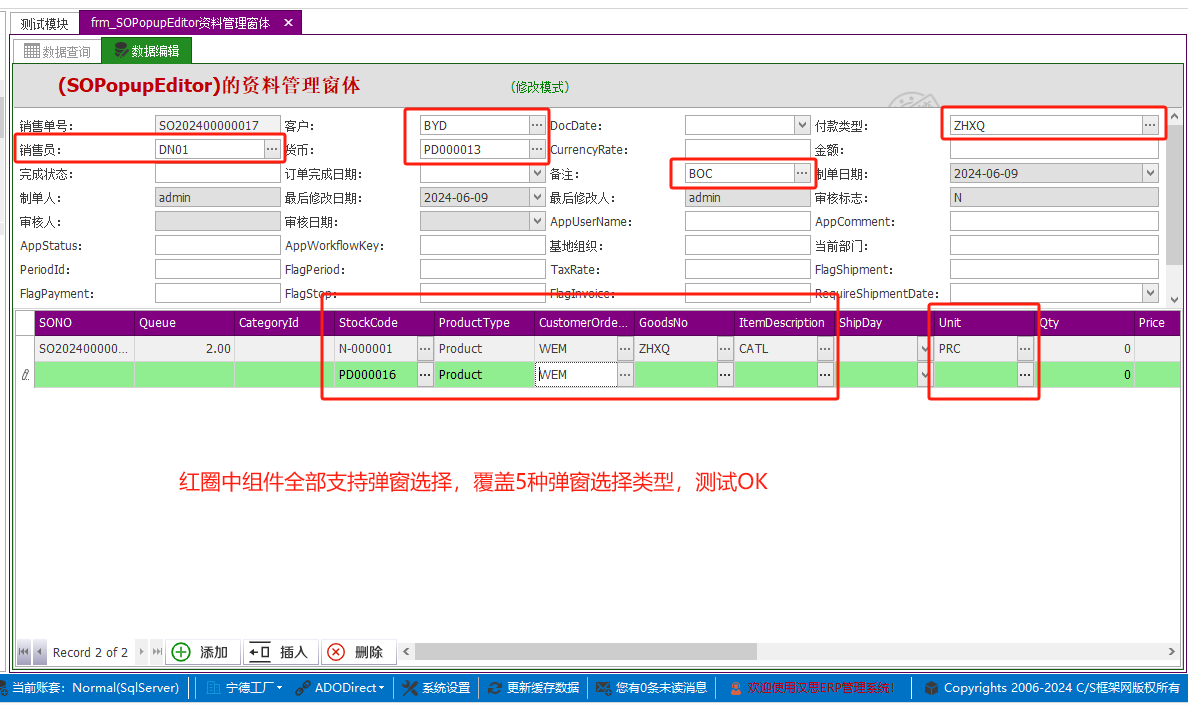The width and height of the screenshot is (1188, 705).
Task: Open StockCode PD000016 ellipsis button
Action: click(425, 375)
